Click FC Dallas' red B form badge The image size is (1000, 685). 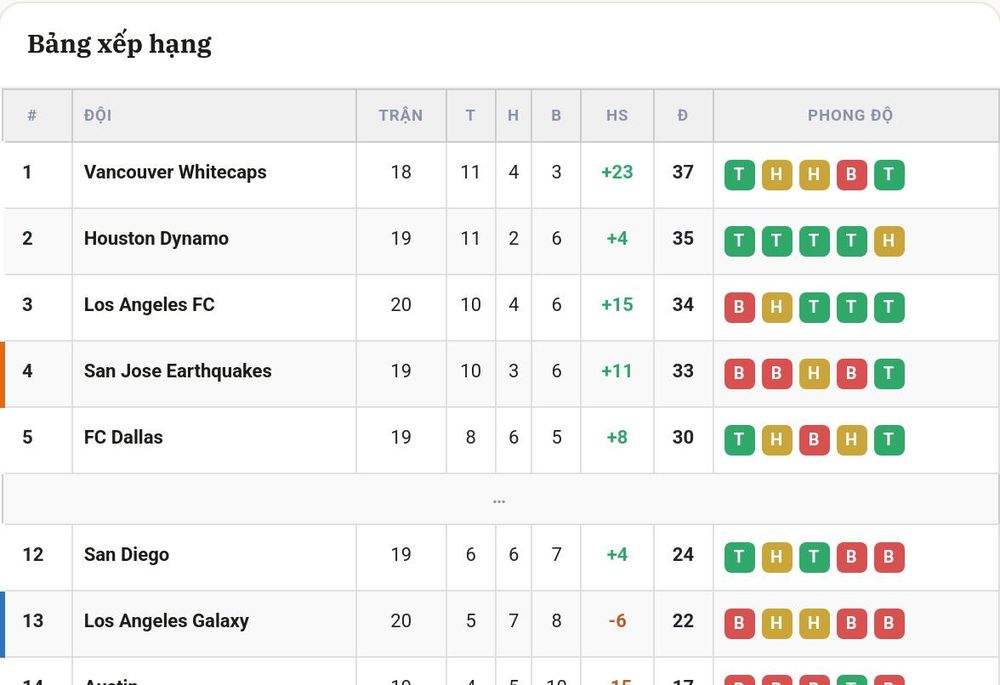[814, 440]
